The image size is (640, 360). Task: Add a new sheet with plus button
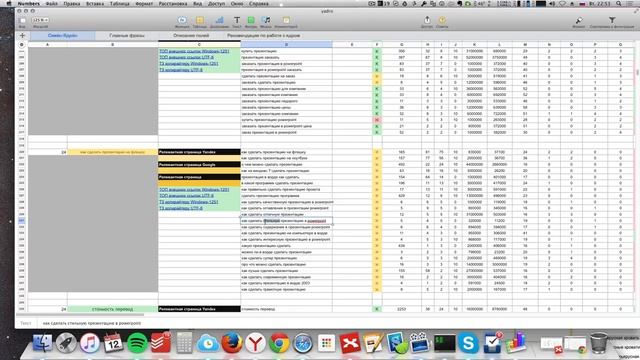coord(22,36)
